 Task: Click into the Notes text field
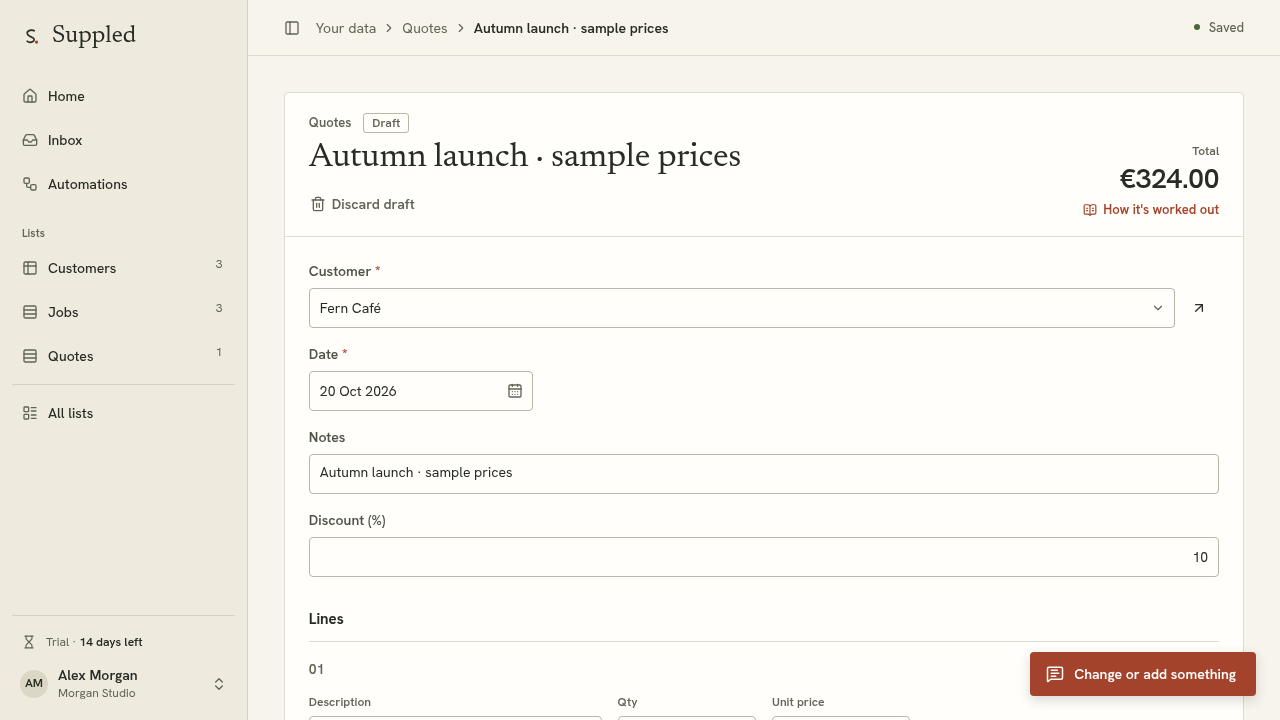pos(764,474)
